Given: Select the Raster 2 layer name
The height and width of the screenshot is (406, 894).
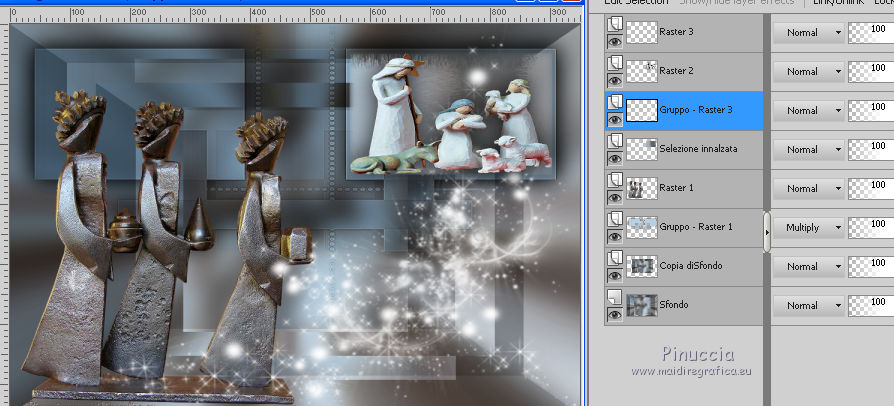Looking at the screenshot, I should (x=676, y=71).
